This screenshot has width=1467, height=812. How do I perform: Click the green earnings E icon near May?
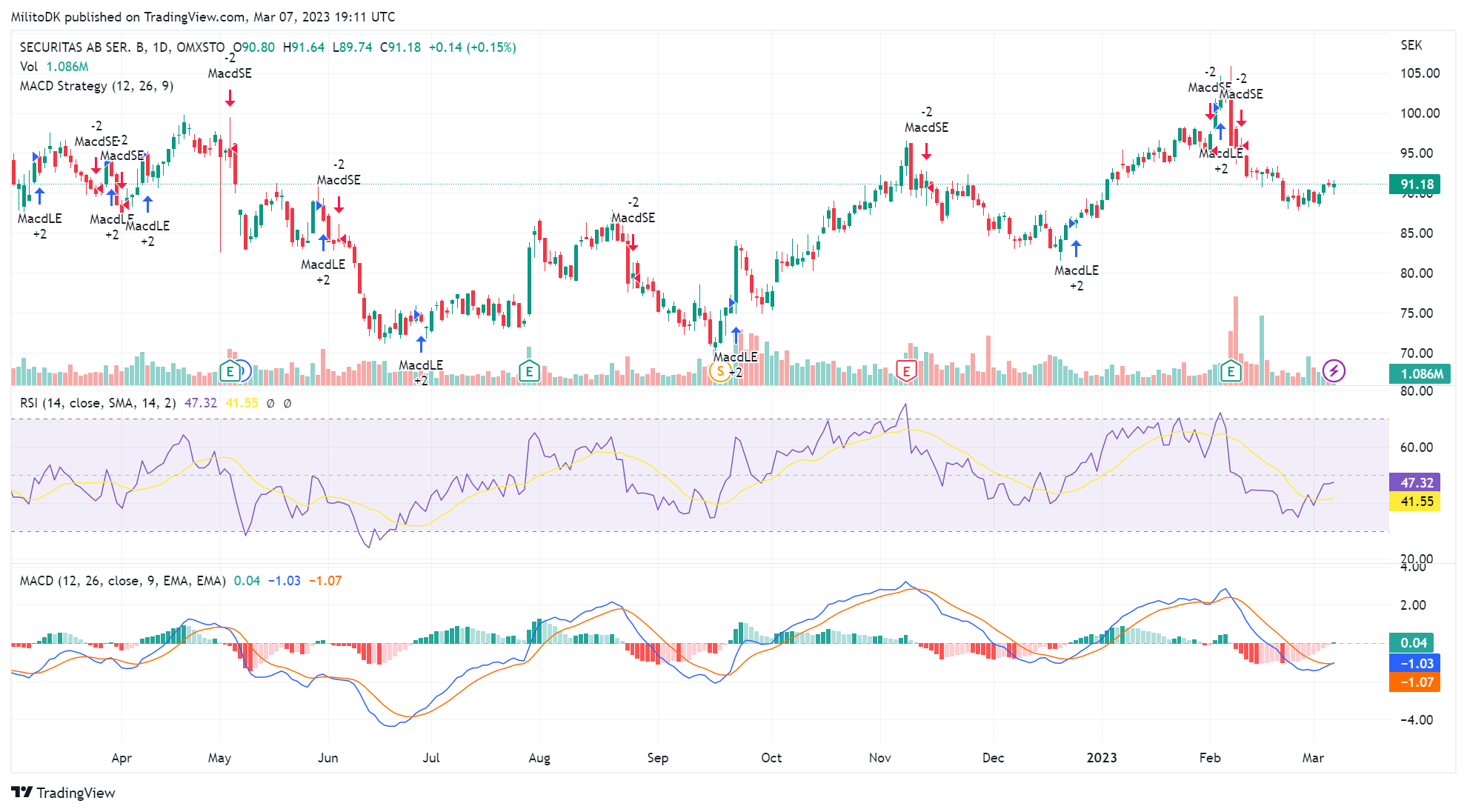[x=230, y=371]
